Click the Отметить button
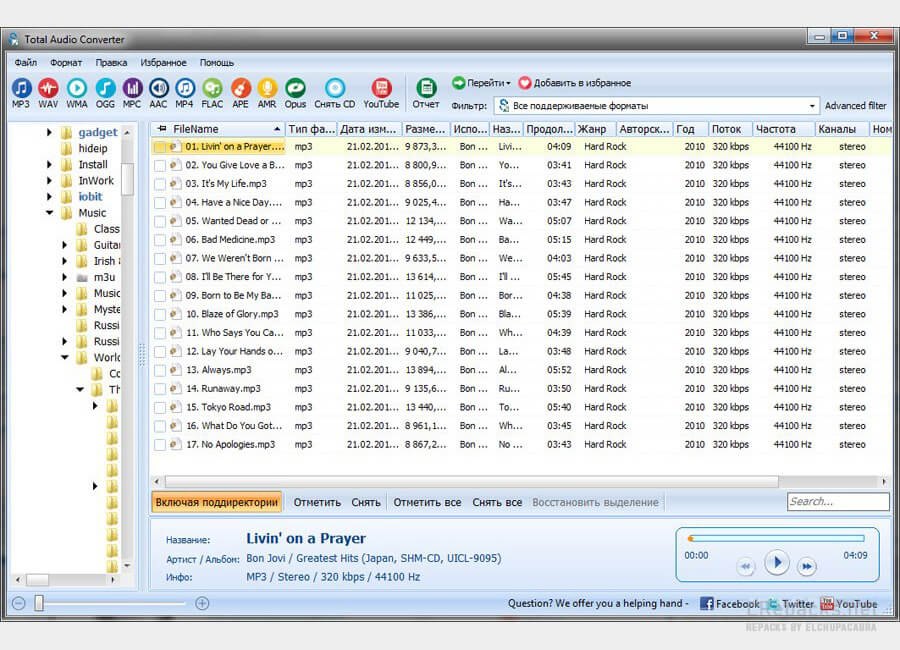The image size is (900, 650). click(317, 502)
